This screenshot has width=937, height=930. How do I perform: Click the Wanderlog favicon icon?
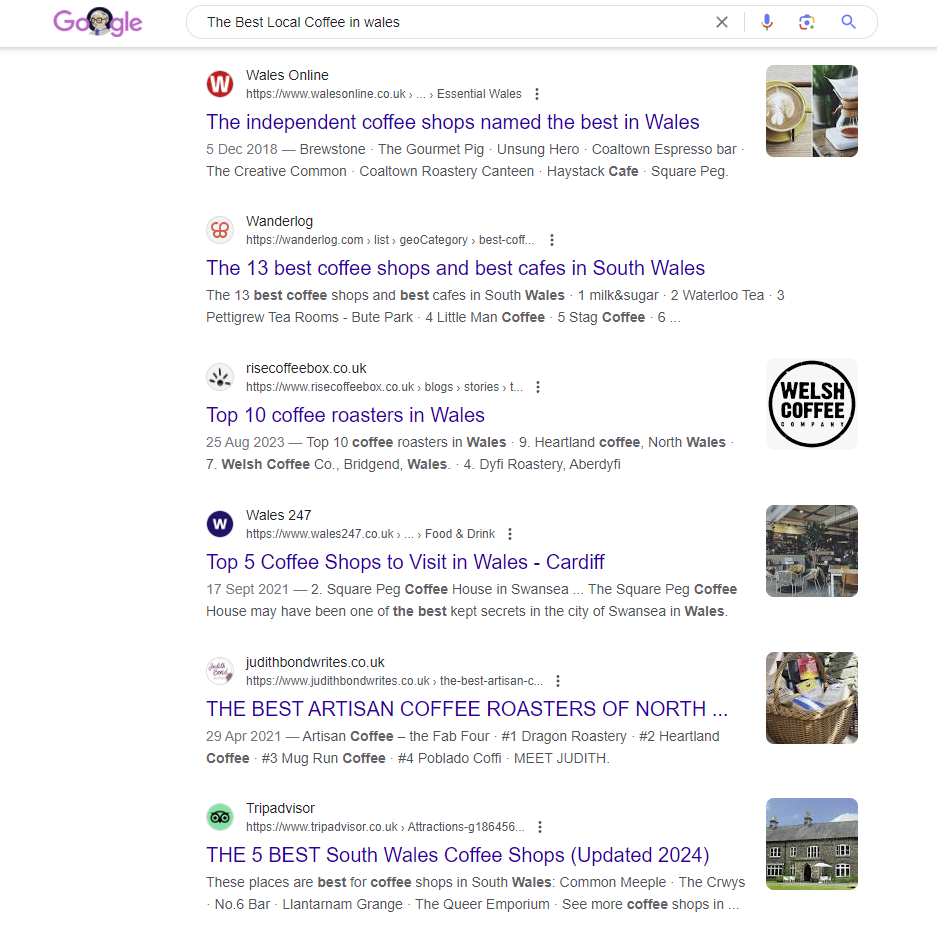(x=220, y=230)
